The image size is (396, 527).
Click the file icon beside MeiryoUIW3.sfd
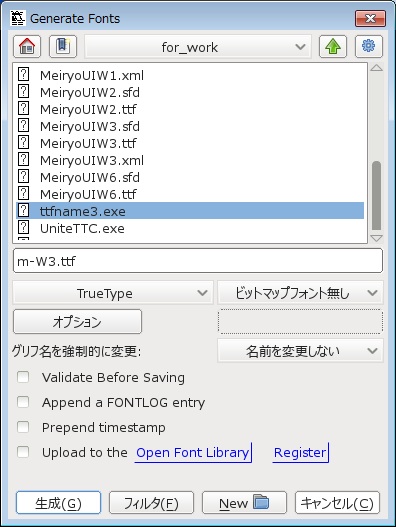point(23,125)
